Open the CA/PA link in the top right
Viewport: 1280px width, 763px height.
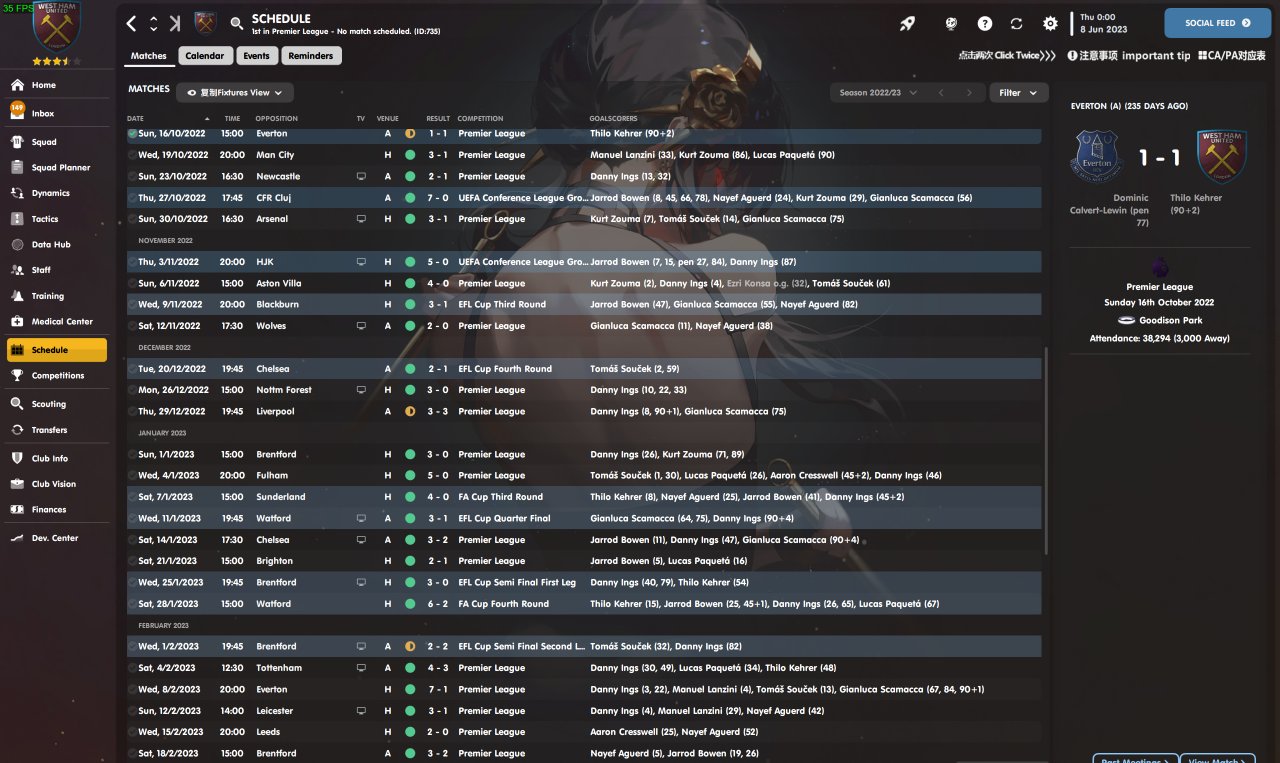tap(1232, 56)
